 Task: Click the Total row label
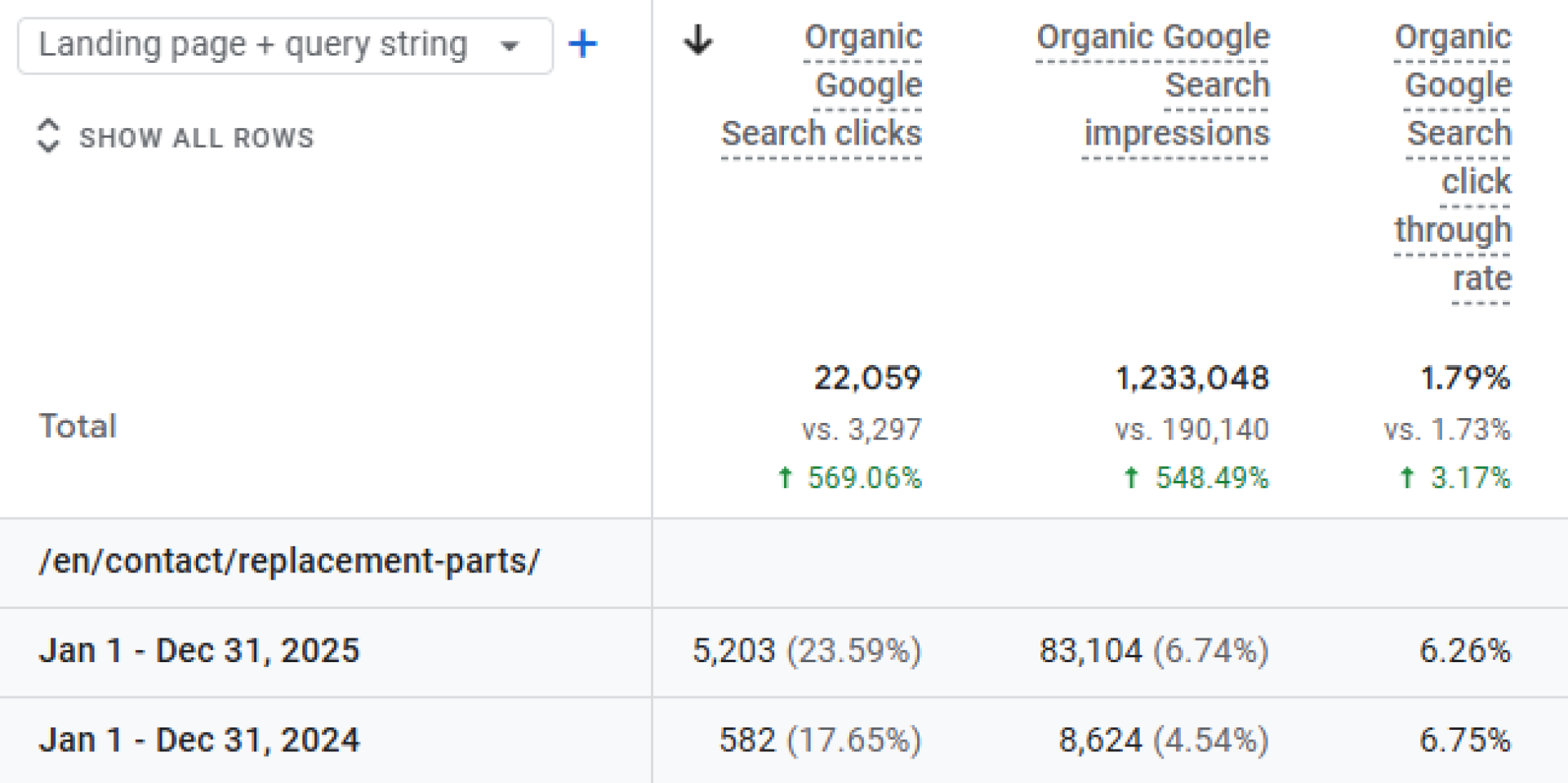click(78, 426)
